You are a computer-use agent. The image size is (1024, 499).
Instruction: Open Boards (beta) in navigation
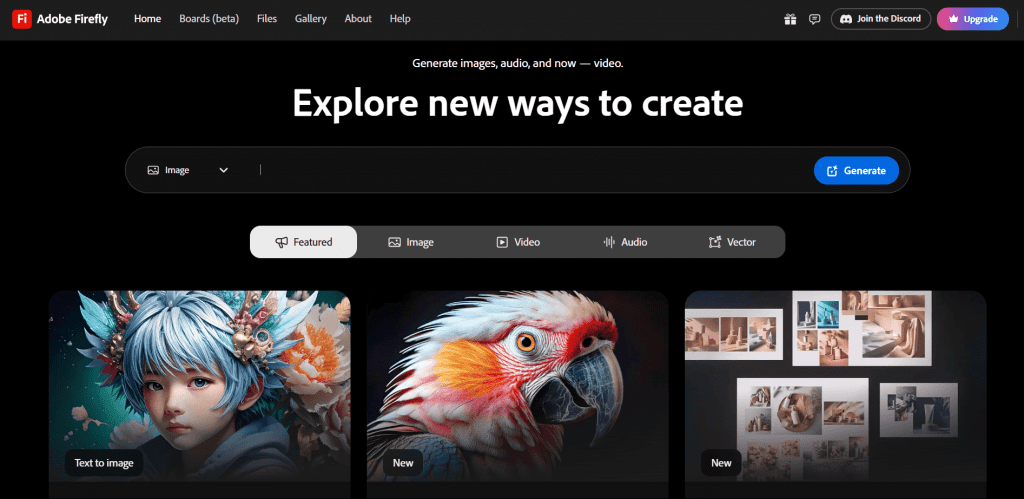point(209,19)
